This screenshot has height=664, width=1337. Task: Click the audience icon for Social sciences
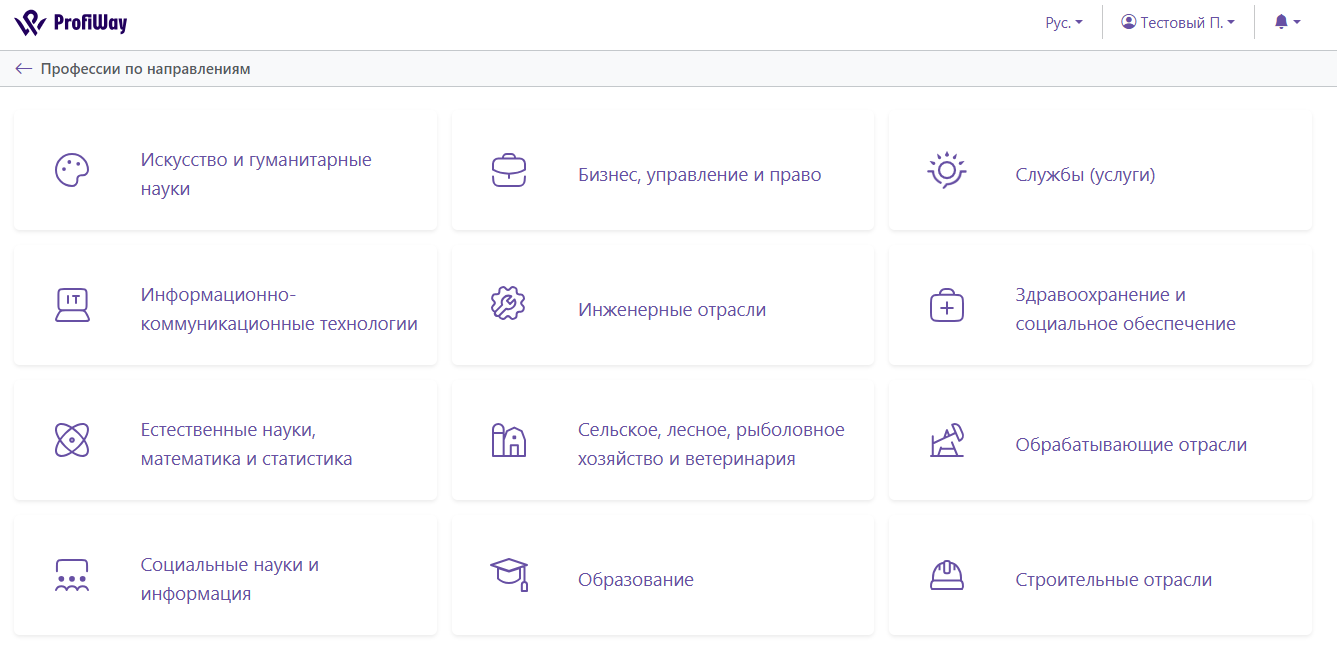tap(72, 576)
